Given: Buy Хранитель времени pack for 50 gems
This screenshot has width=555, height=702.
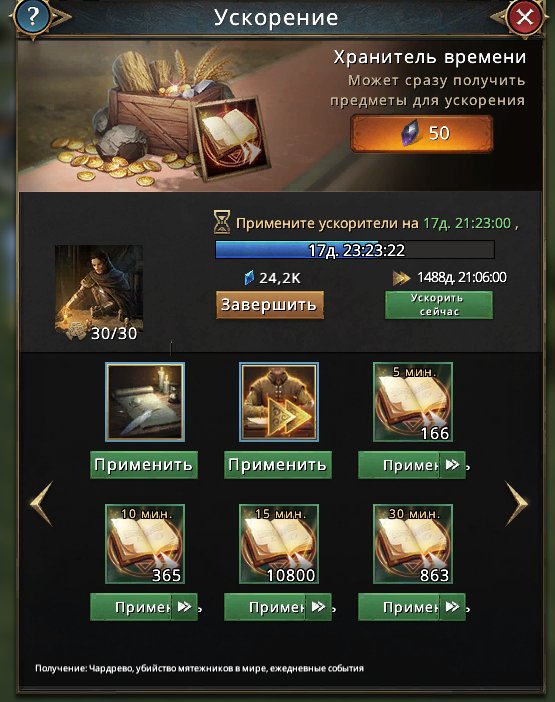Looking at the screenshot, I should (421, 133).
